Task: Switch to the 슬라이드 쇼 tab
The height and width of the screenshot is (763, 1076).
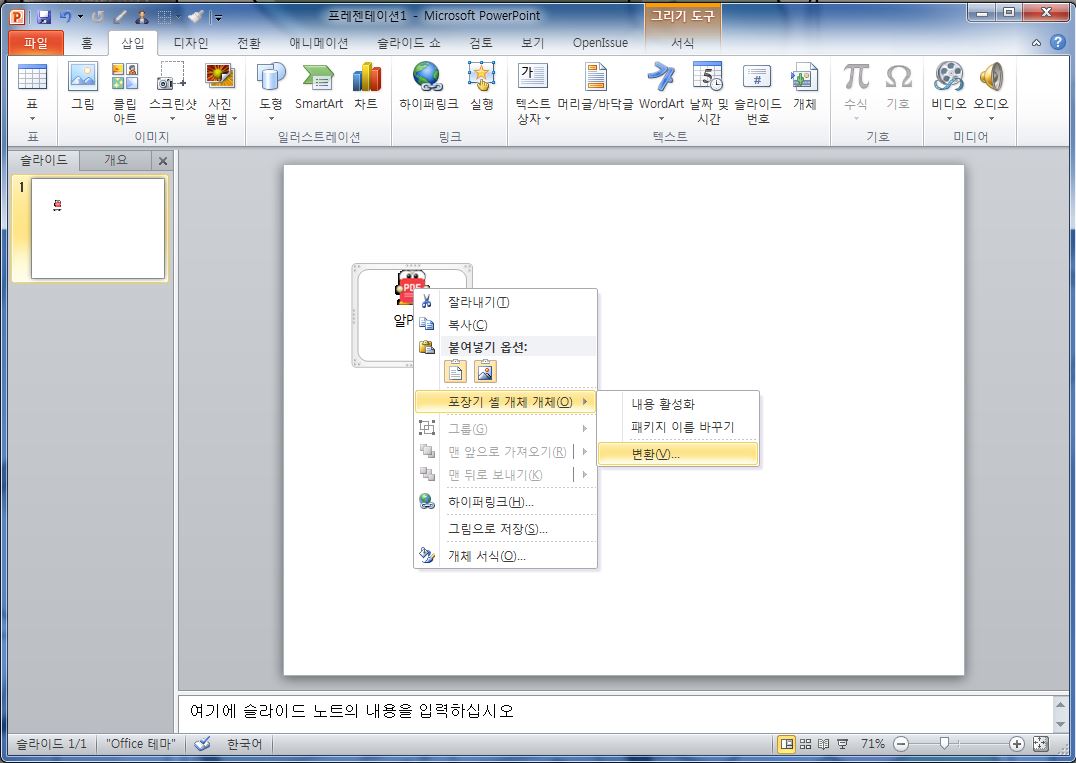Action: [x=408, y=43]
